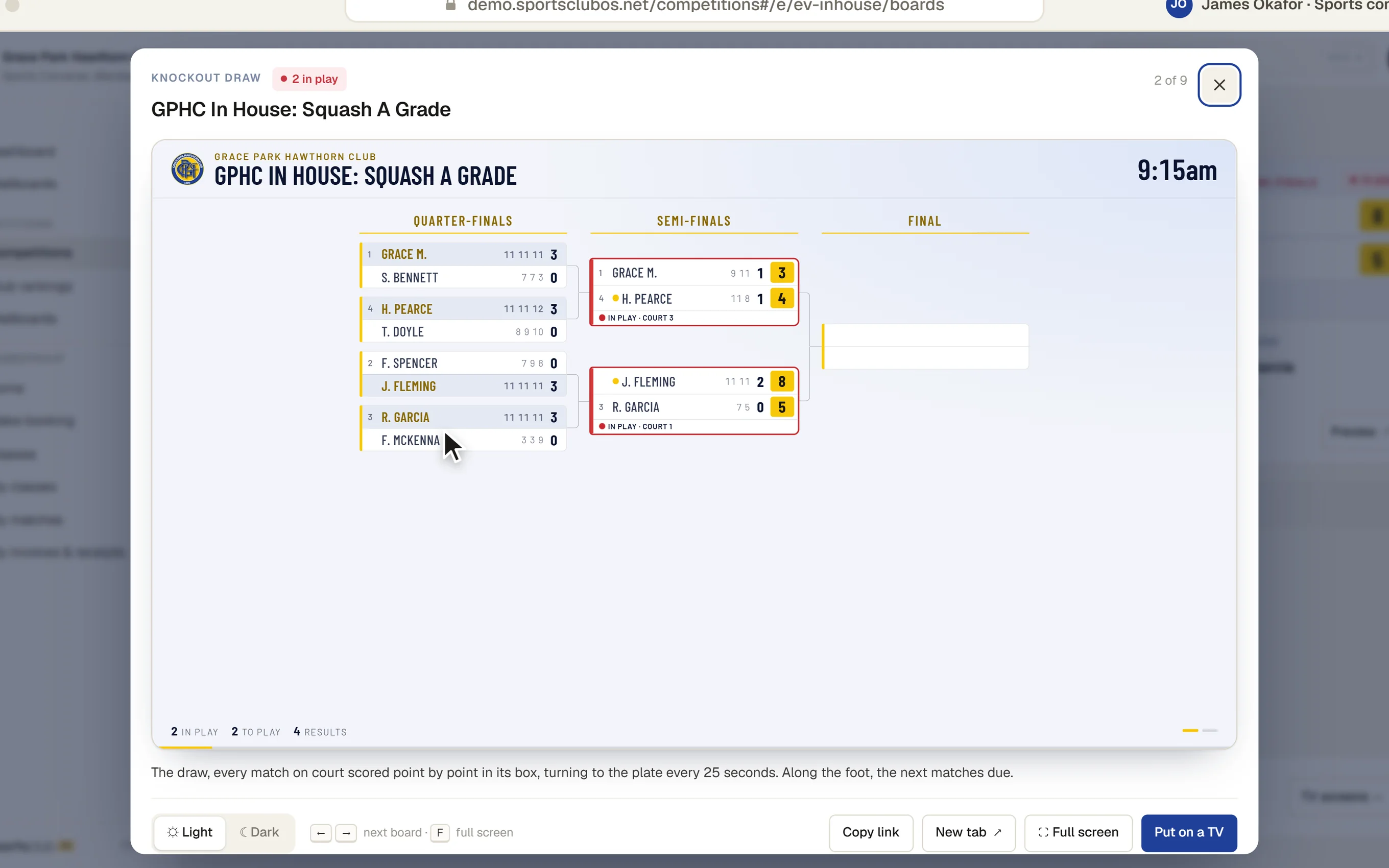Click T. Doyle quarter-final row
1389x868 pixels.
tap(463, 331)
